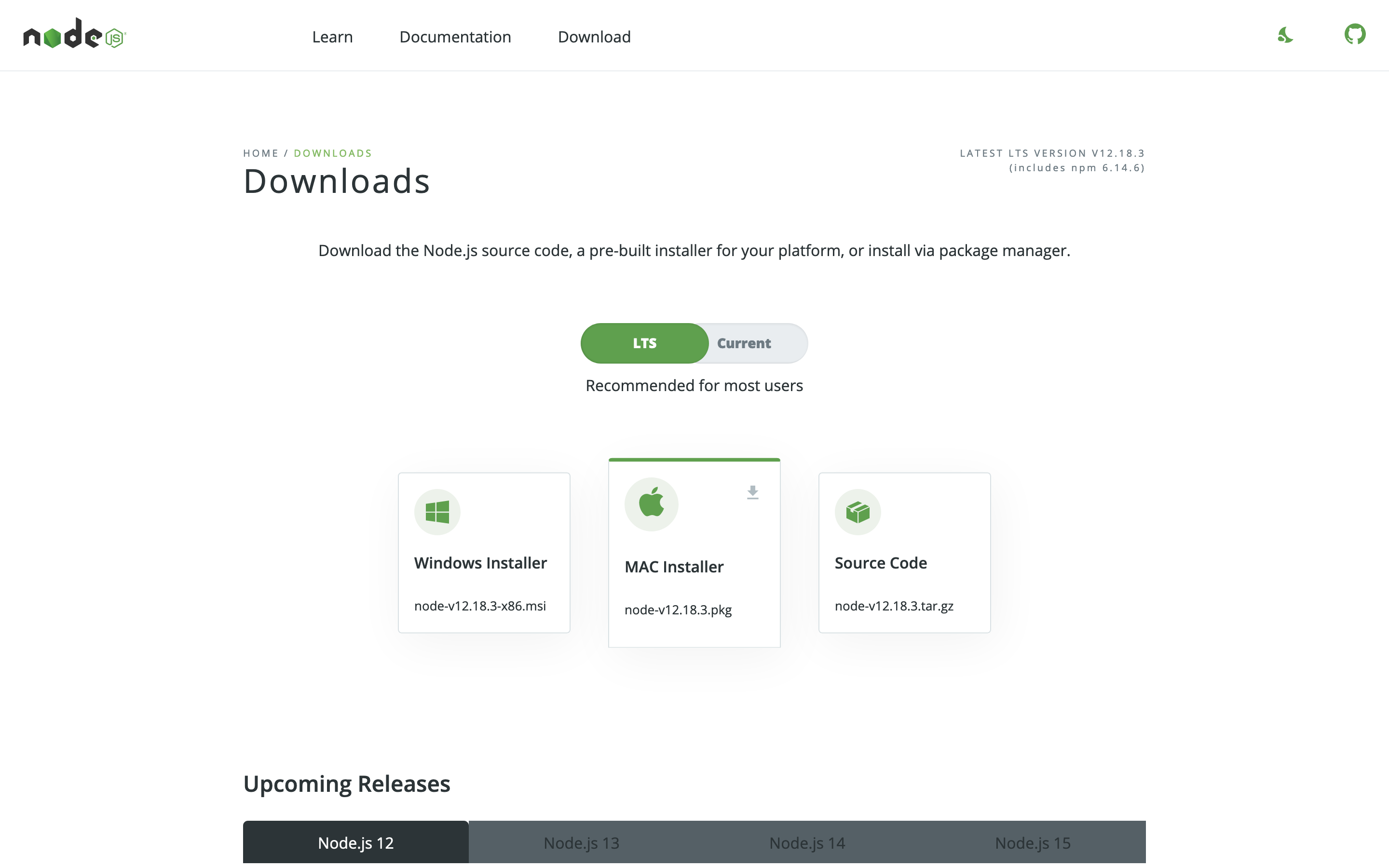Open Documentation in the navigation
Viewport: 1389px width, 868px height.
click(x=455, y=37)
